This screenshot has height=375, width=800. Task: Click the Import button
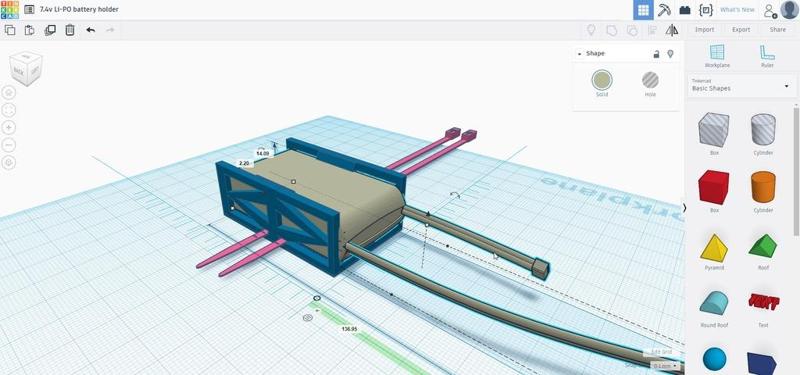704,30
